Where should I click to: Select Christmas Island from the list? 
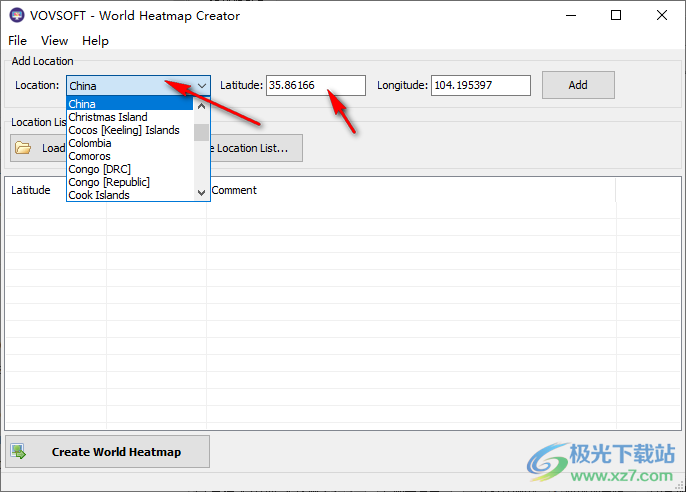(x=130, y=117)
